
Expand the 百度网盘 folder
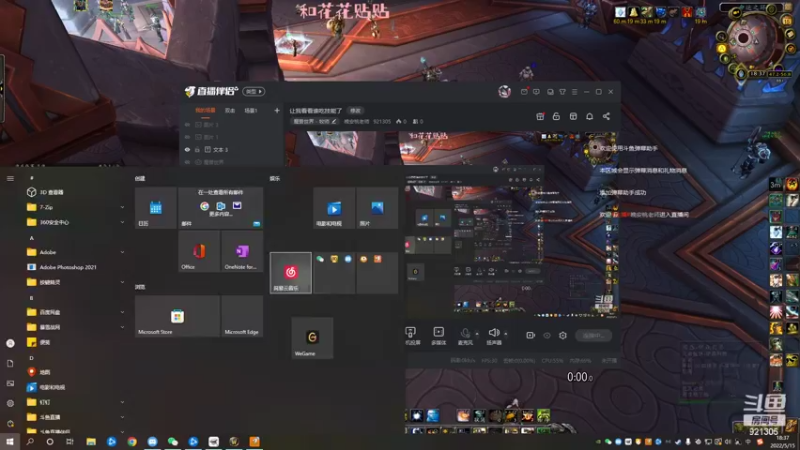(x=122, y=312)
